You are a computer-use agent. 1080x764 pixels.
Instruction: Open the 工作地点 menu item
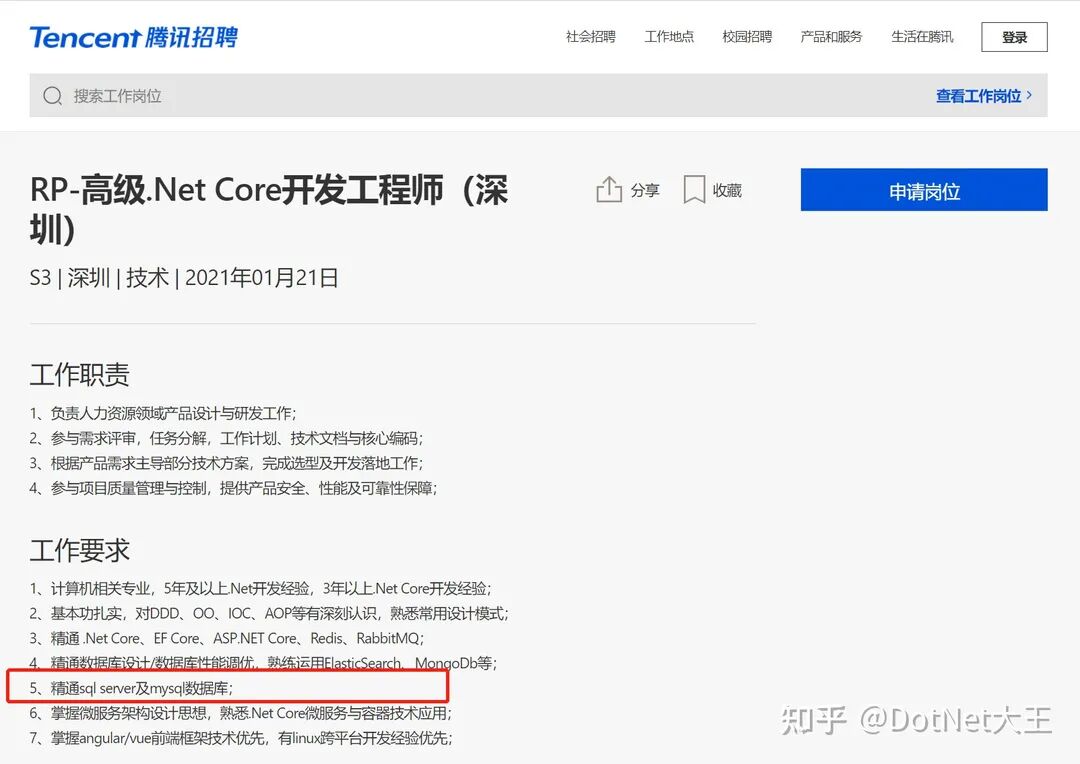click(x=669, y=37)
